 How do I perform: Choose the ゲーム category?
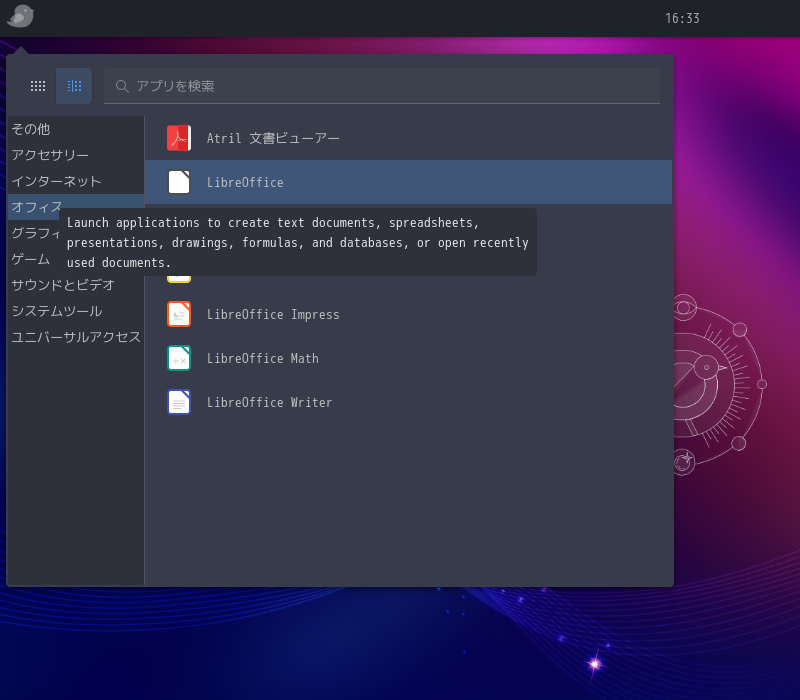[30, 259]
